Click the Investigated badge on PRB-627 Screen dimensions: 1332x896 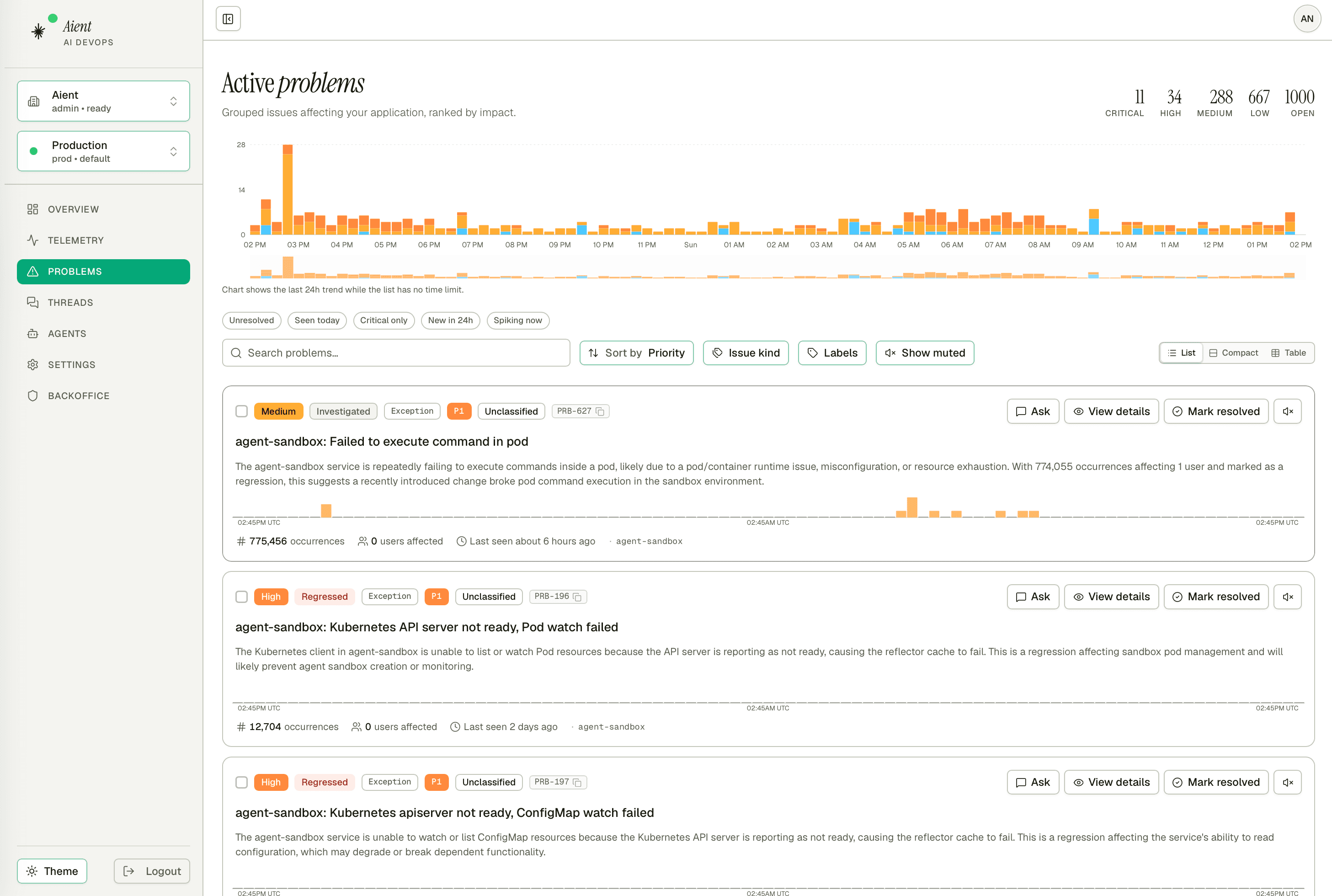tap(343, 411)
